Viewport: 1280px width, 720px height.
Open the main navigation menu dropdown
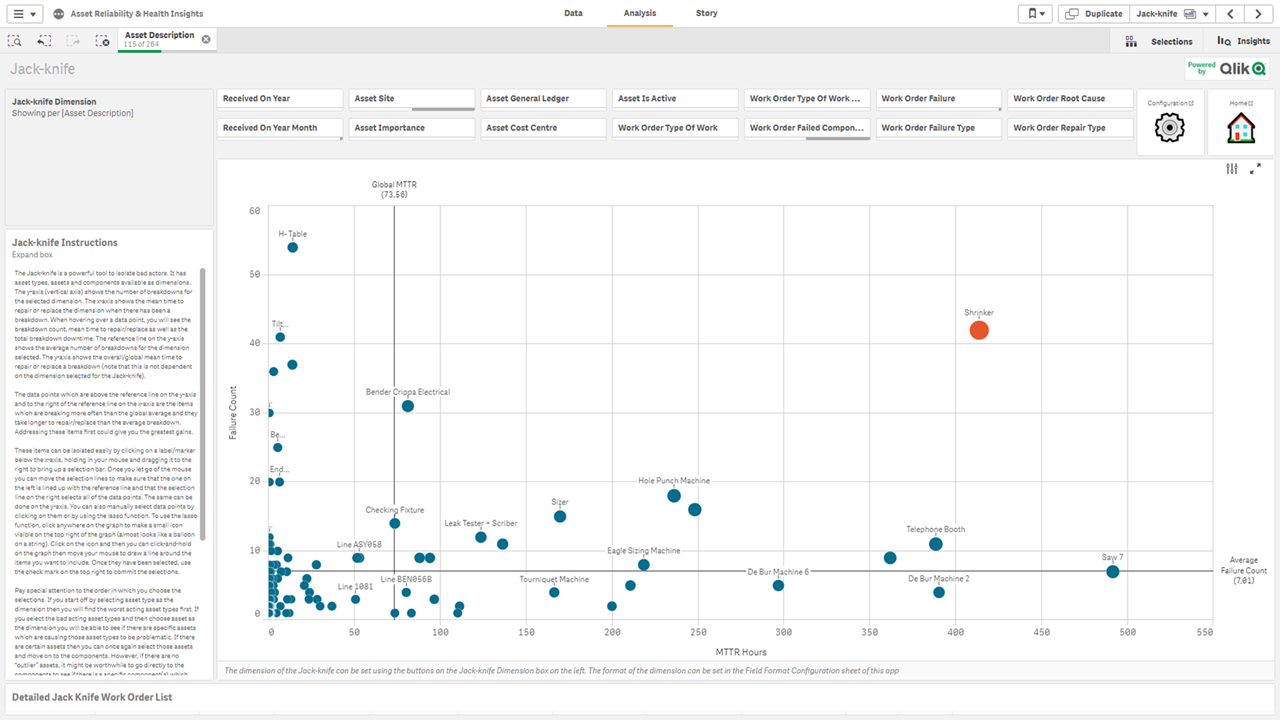click(27, 14)
